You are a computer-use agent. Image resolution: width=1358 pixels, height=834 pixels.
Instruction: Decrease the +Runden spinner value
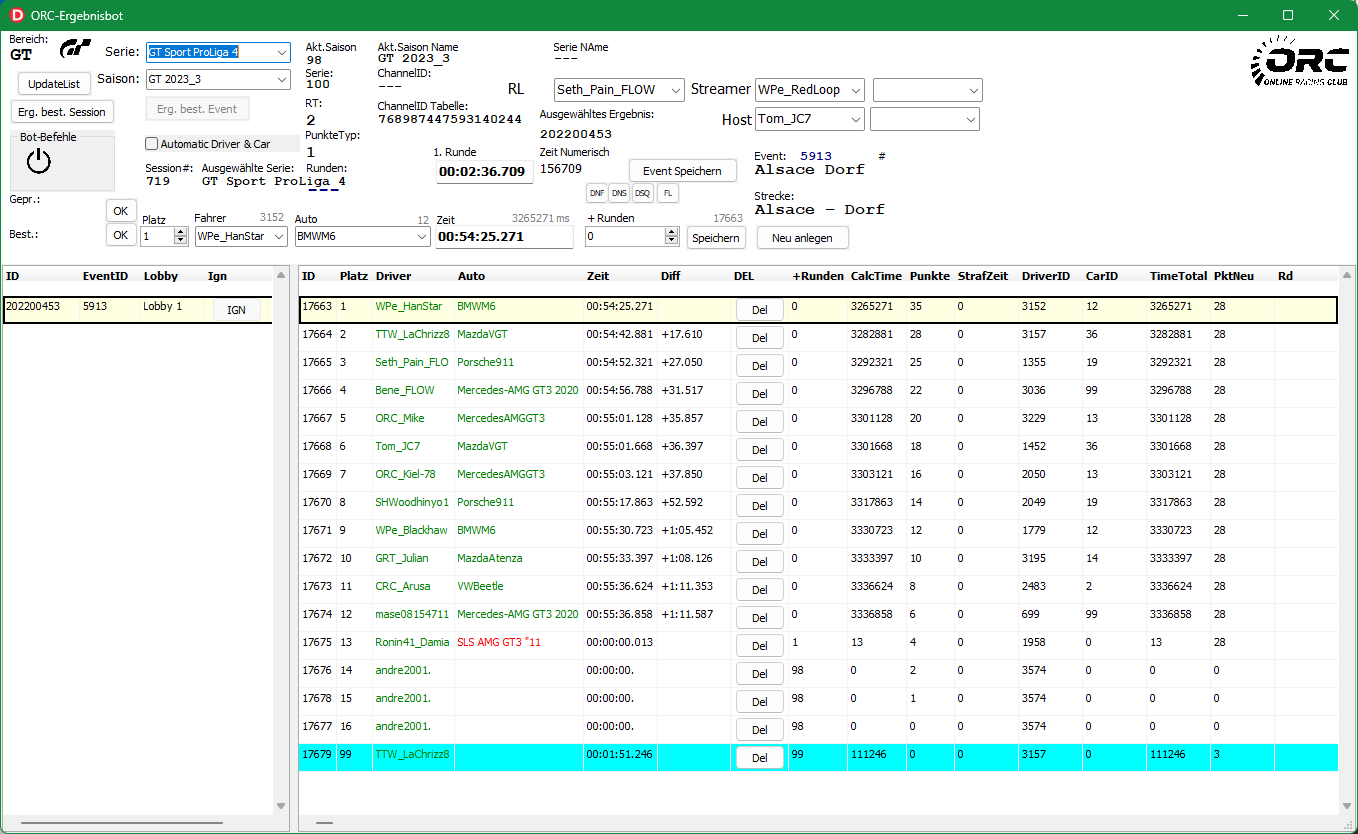click(672, 241)
